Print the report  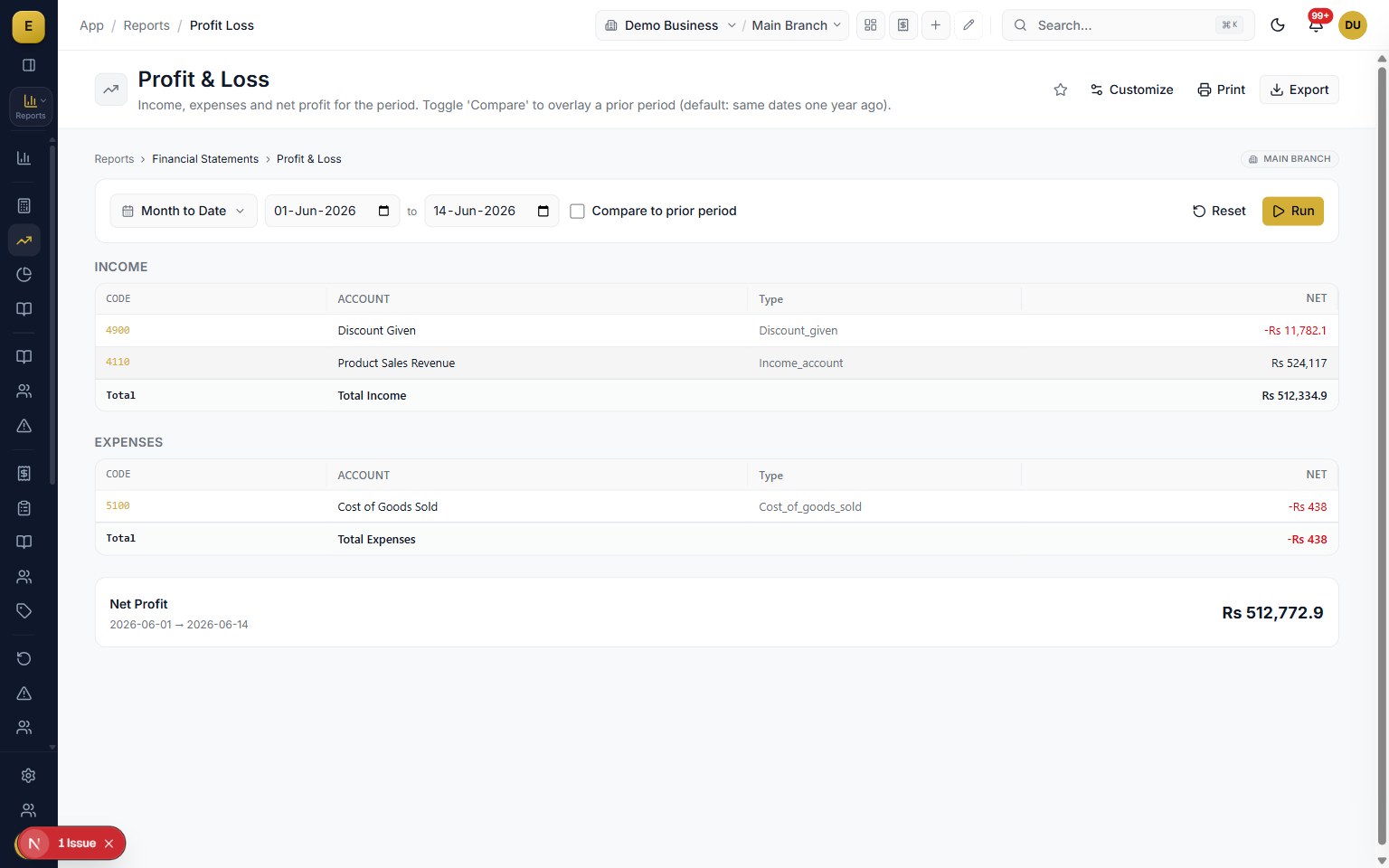(x=1221, y=90)
